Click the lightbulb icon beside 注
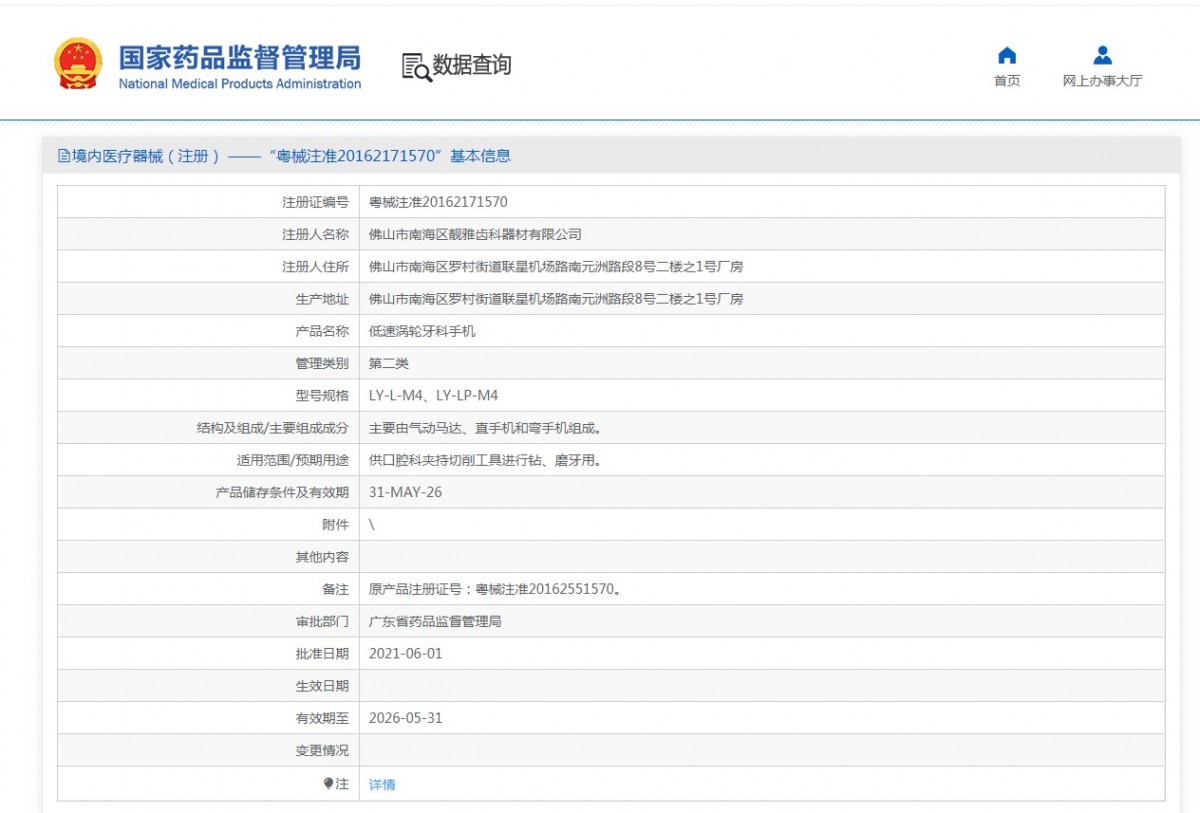The width and height of the screenshot is (1200, 813). click(328, 784)
